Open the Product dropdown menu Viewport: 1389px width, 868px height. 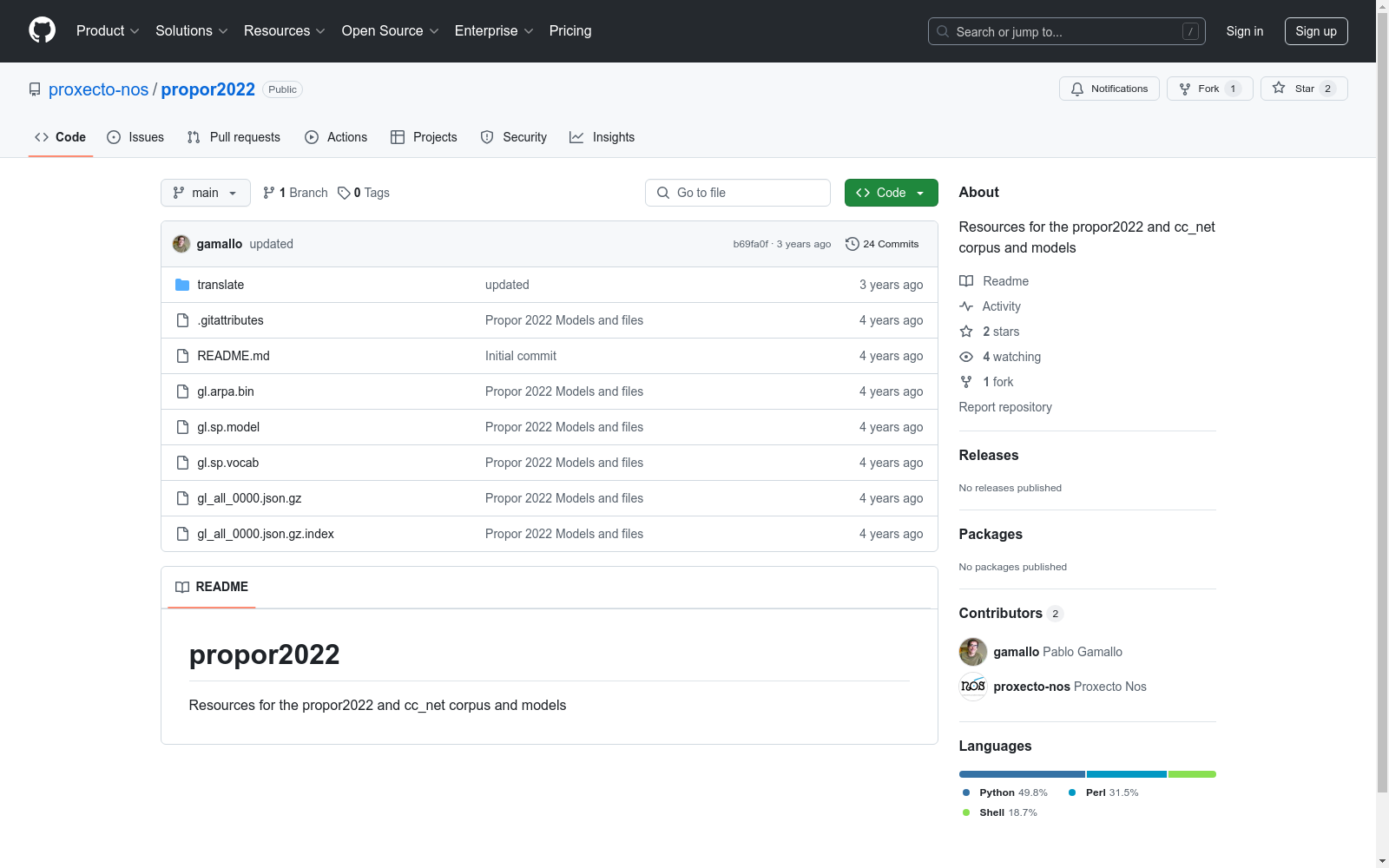108,31
